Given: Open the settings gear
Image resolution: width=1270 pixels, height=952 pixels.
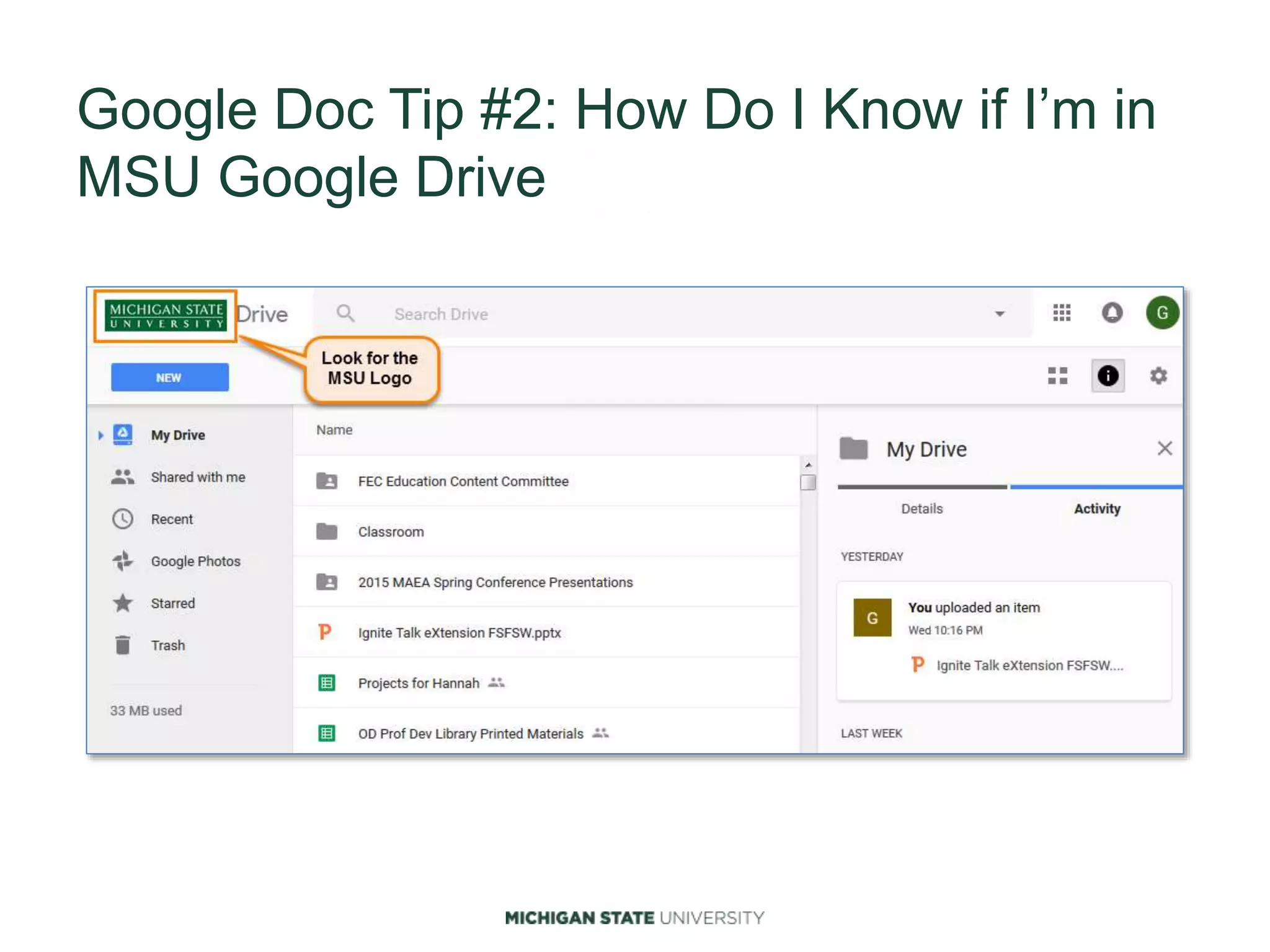Looking at the screenshot, I should coord(1158,376).
